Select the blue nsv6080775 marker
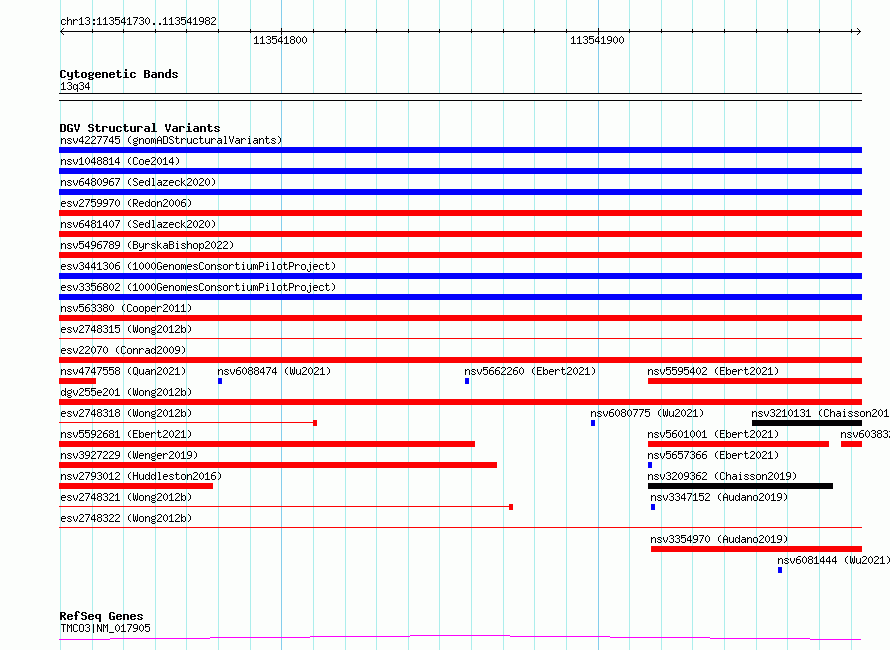This screenshot has width=890, height=650. pos(593,423)
